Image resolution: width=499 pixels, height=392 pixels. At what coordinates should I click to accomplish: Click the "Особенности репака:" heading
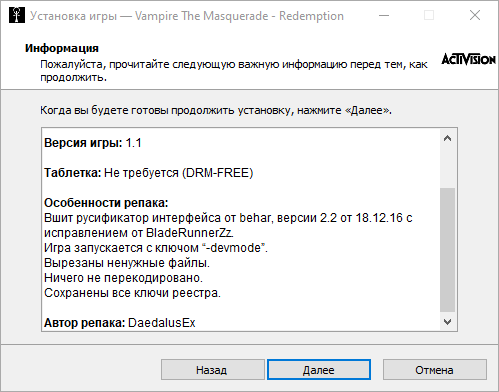coord(106,203)
